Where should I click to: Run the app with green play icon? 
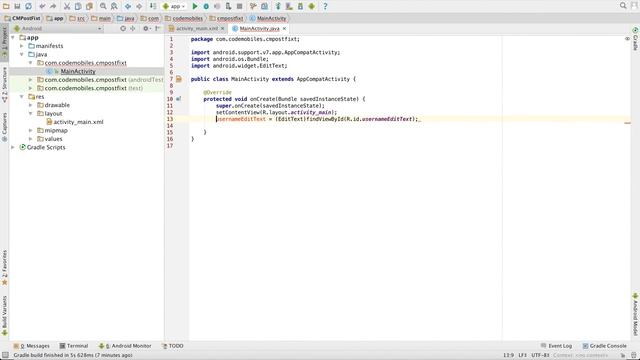[x=195, y=6]
